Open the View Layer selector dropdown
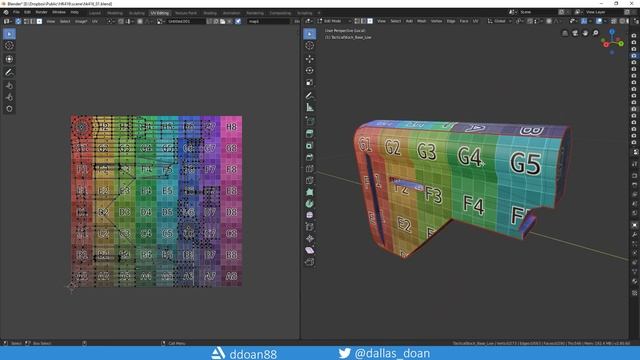This screenshot has width=640, height=360. (579, 12)
